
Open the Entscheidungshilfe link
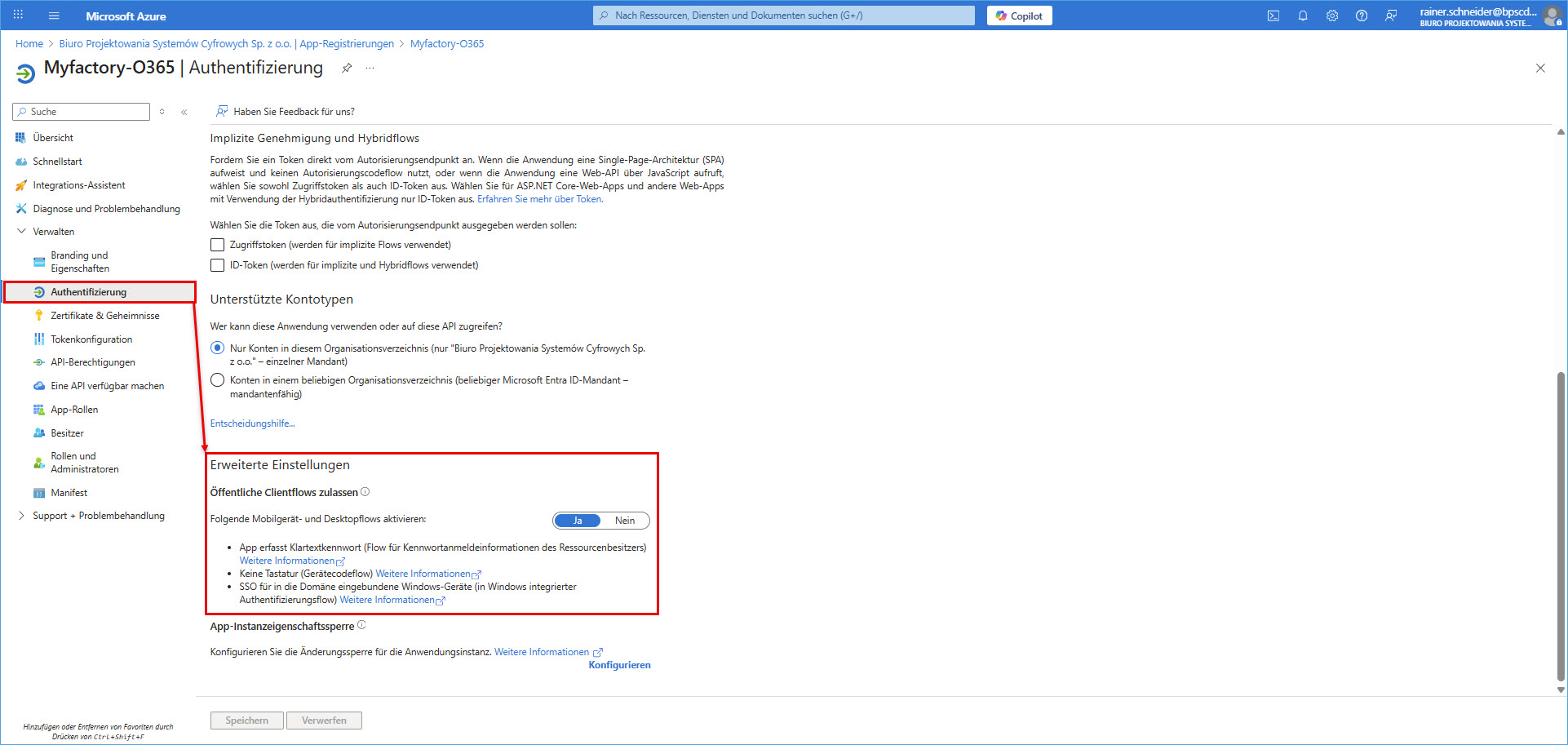[x=252, y=423]
